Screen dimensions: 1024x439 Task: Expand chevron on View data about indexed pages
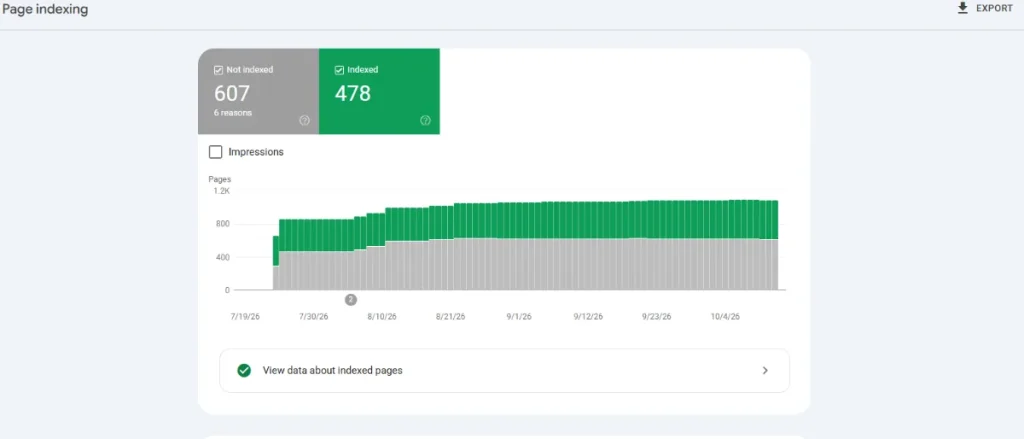tap(765, 370)
